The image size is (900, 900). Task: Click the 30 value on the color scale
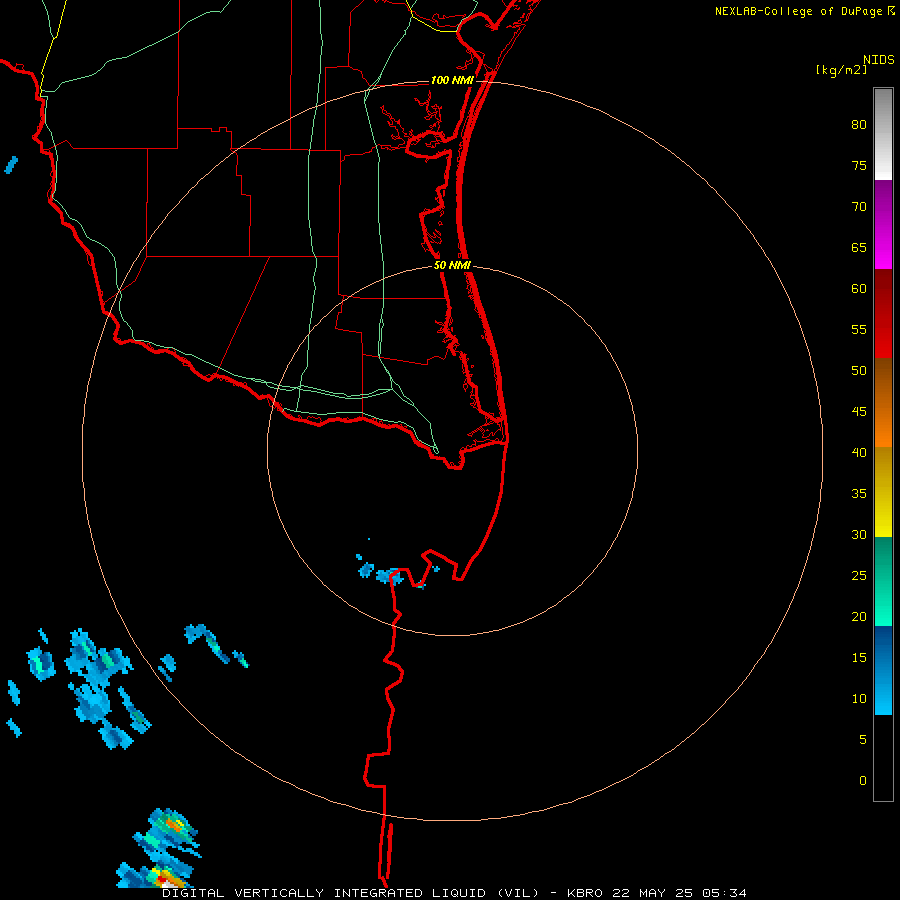point(859,535)
